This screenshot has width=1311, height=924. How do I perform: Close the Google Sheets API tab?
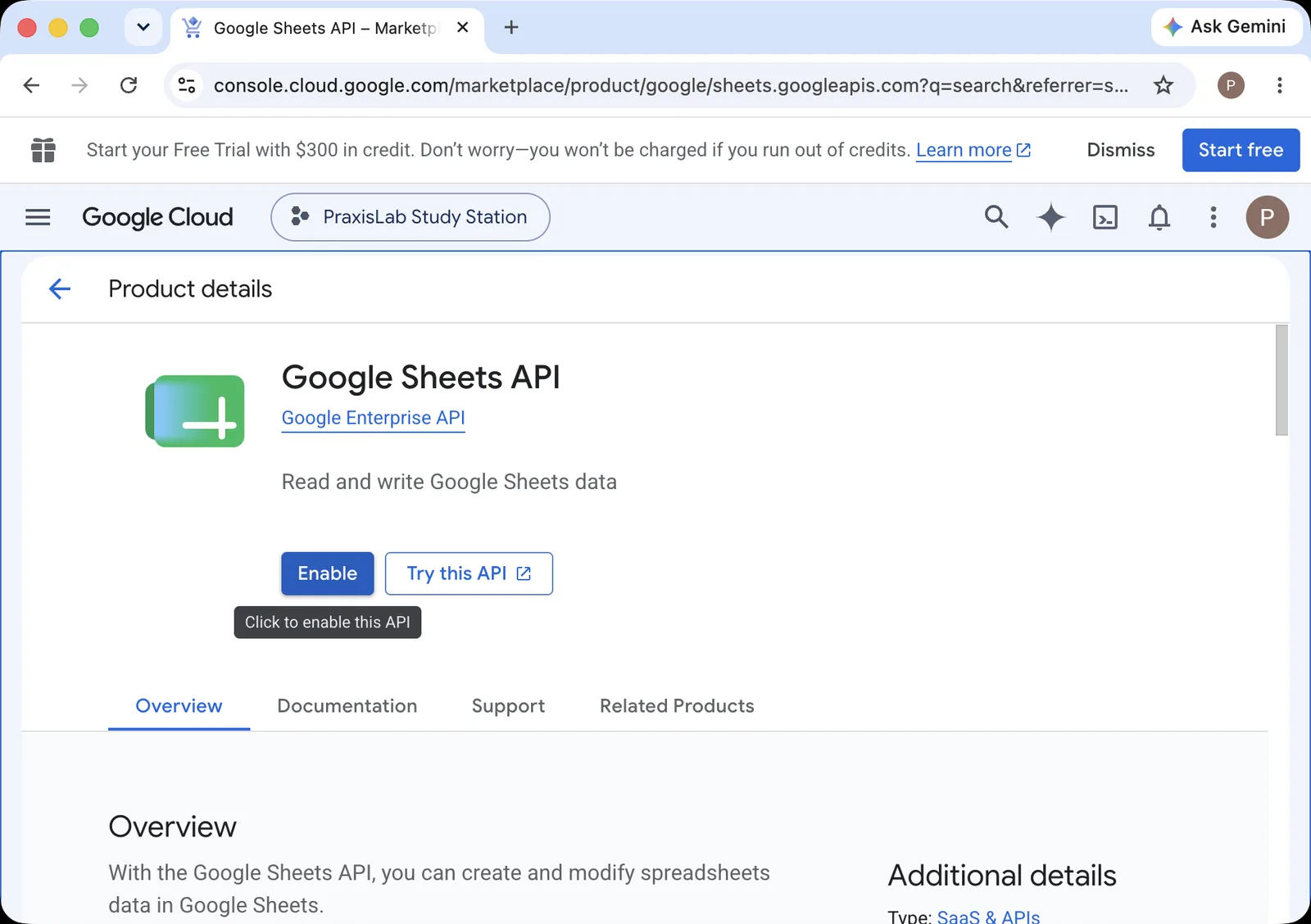tap(463, 28)
